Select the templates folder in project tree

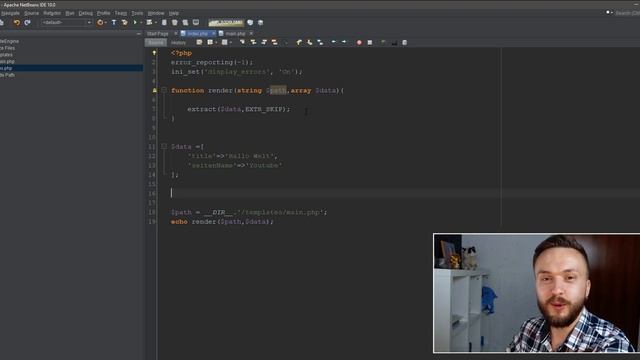tap(6, 55)
